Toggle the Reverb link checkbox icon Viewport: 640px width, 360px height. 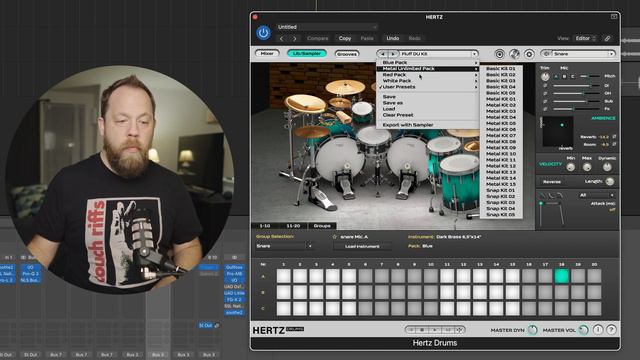(x=614, y=137)
